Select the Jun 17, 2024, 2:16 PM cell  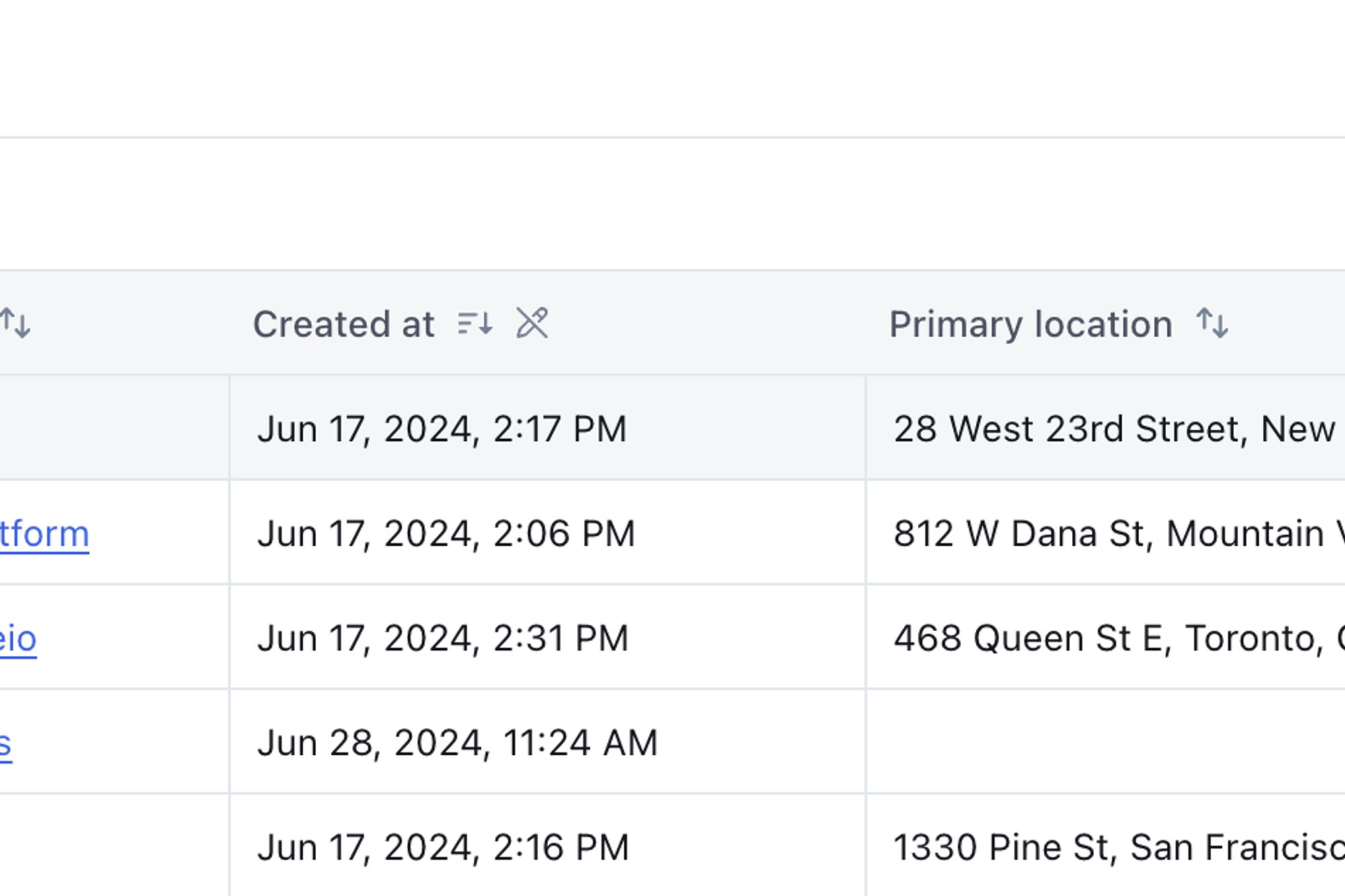pyautogui.click(x=547, y=846)
